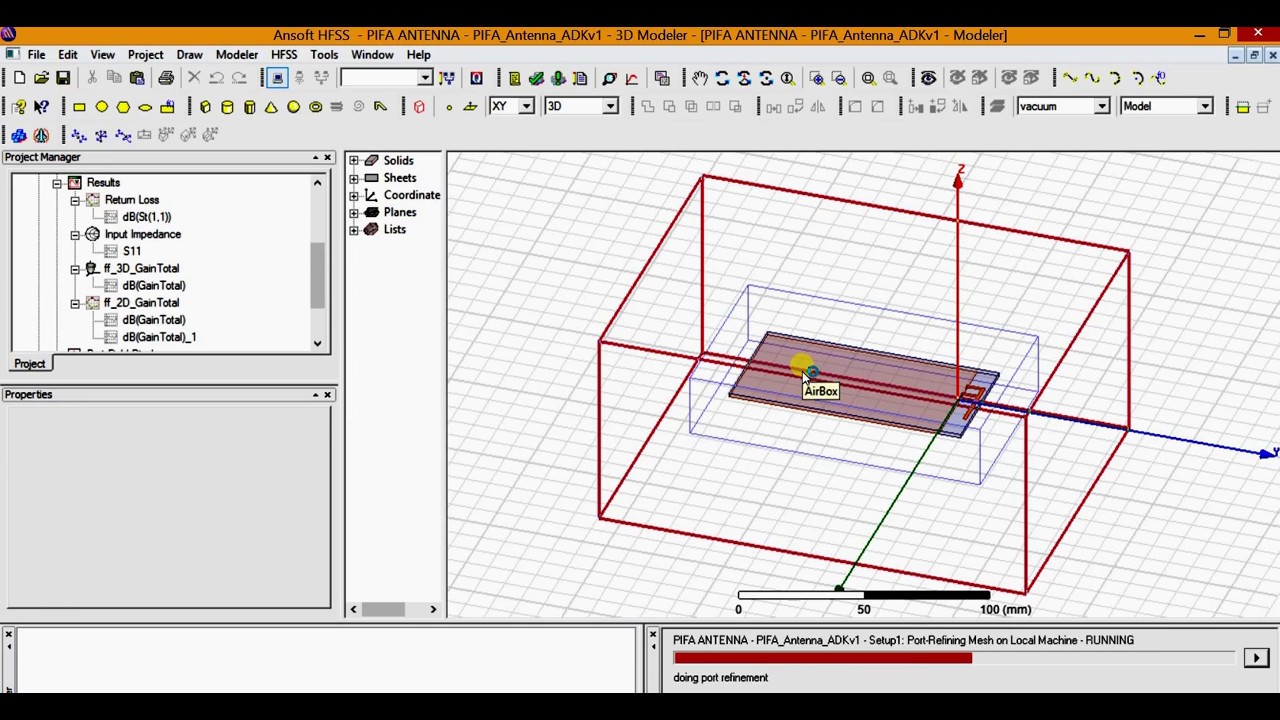Click the Validate green checkmark icon

536,78
